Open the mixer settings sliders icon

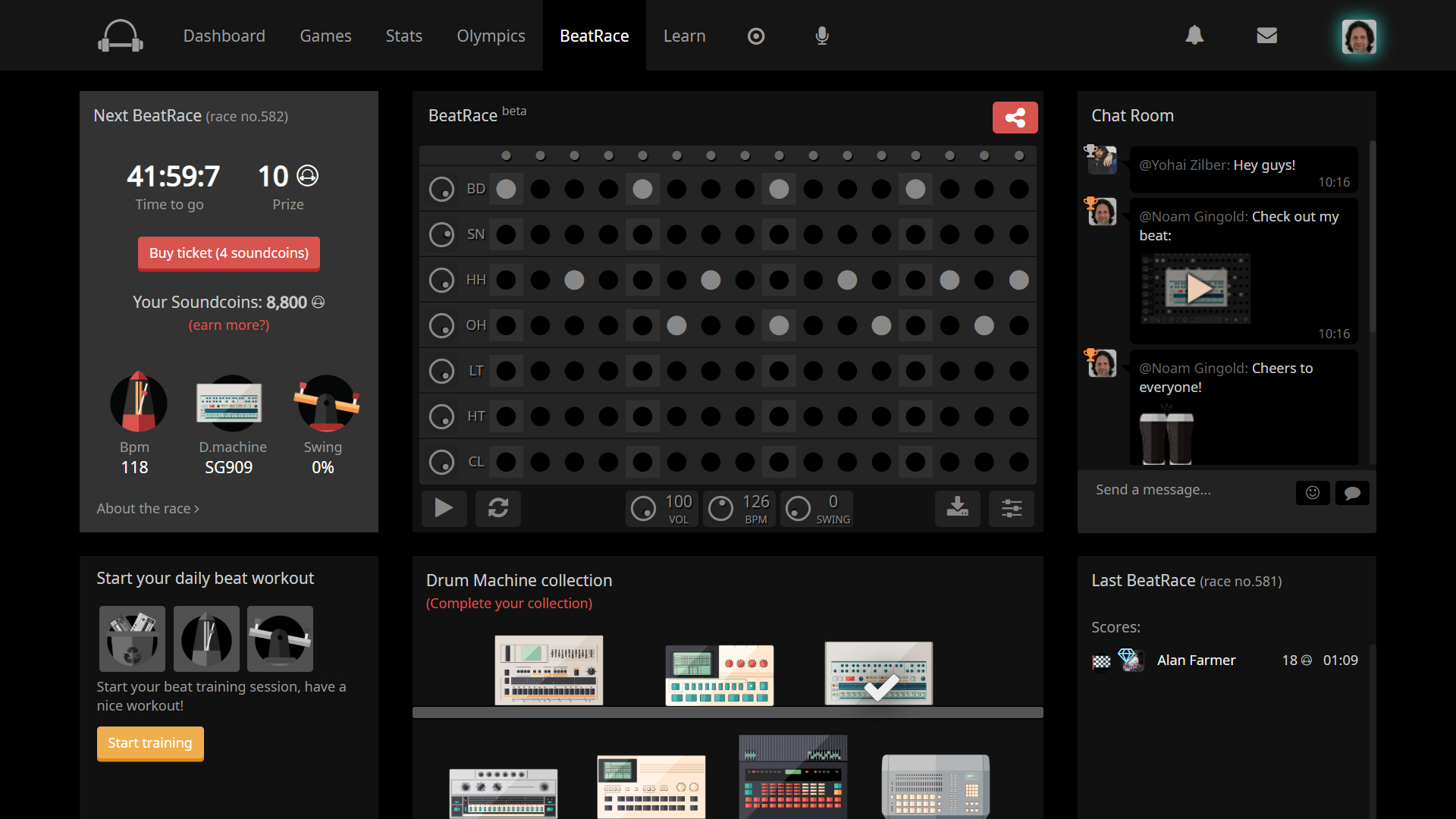pos(1011,507)
